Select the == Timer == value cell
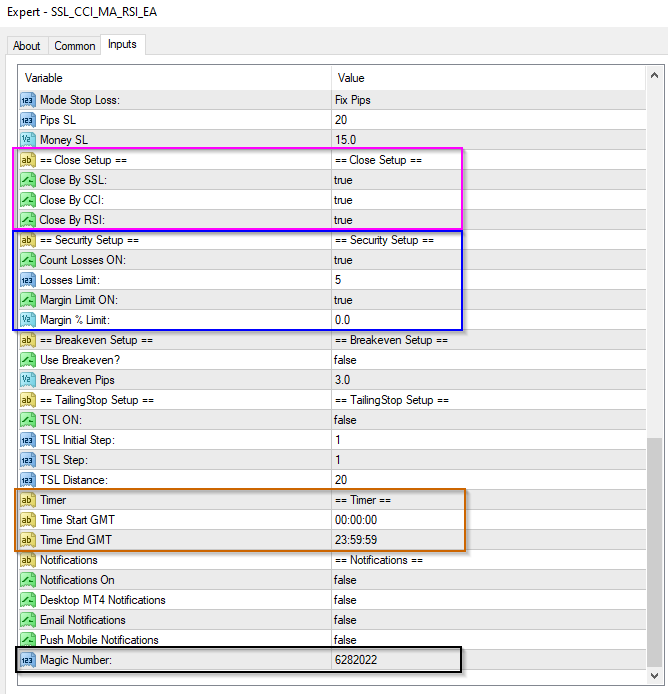 [488, 500]
